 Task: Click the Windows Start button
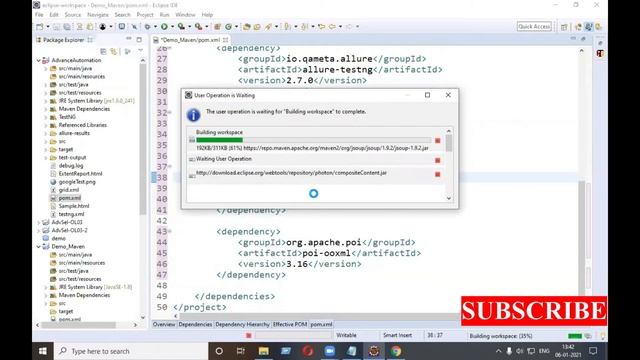pos(42,351)
